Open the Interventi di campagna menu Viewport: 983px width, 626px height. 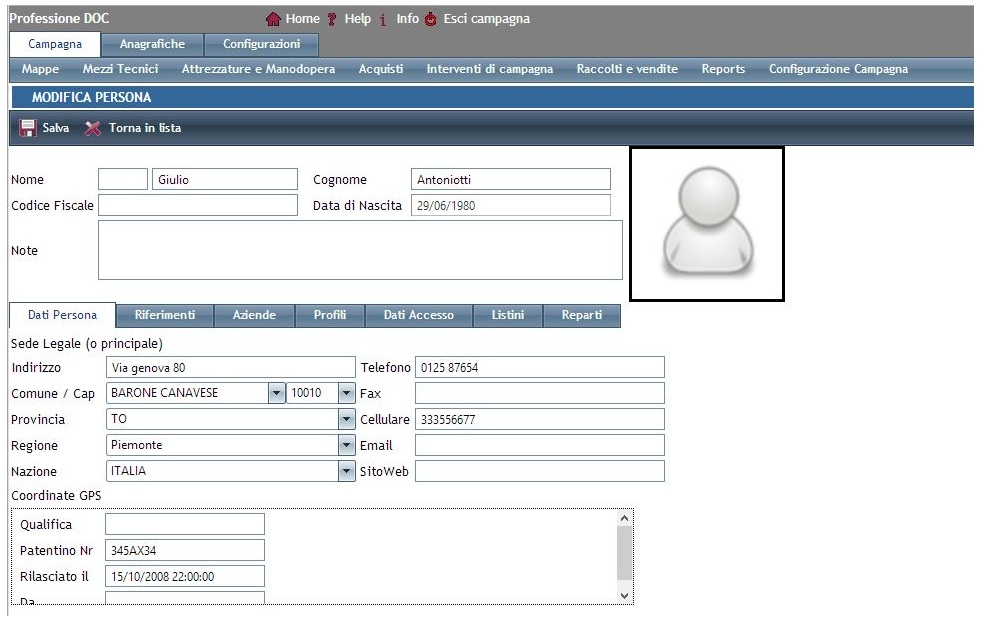tap(489, 70)
